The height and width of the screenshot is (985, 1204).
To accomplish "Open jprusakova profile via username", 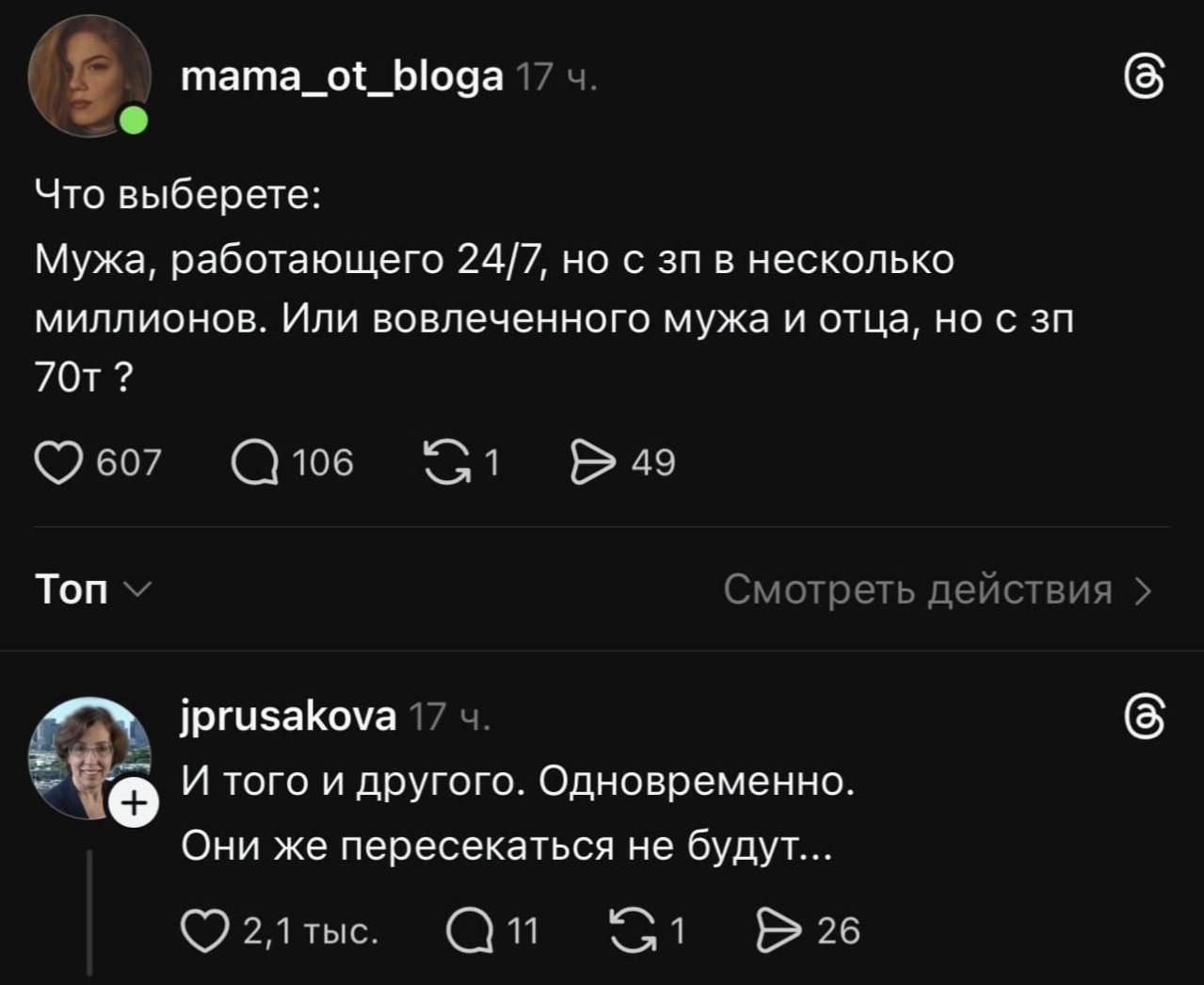I will (x=288, y=718).
